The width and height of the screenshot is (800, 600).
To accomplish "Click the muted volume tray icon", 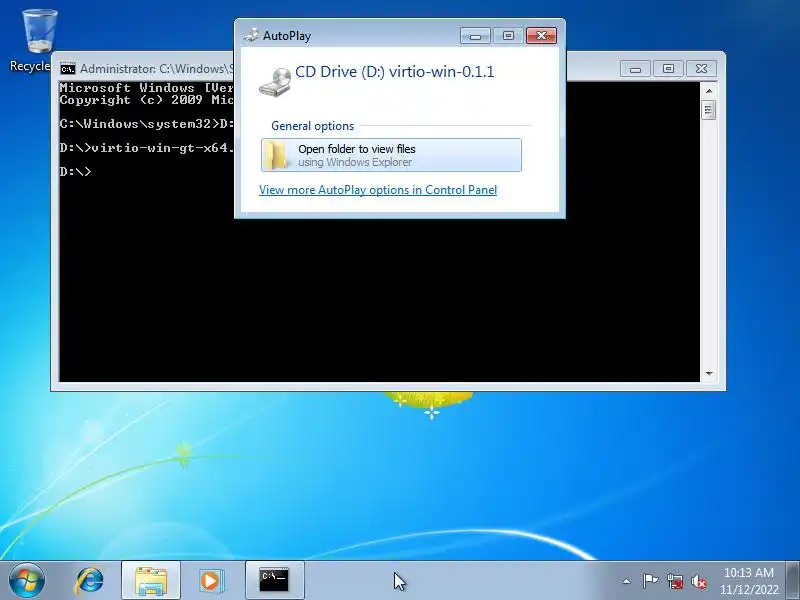I will coord(699,581).
